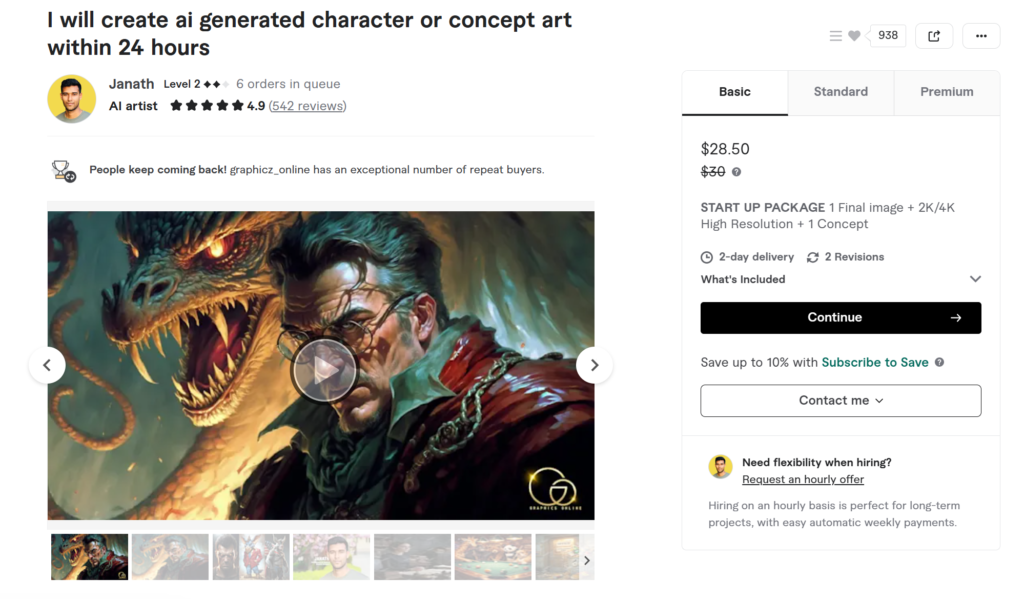Viewport: 1024px width, 599px height.
Task: Click the tooltip icon next to the $30 price
Action: [x=737, y=171]
